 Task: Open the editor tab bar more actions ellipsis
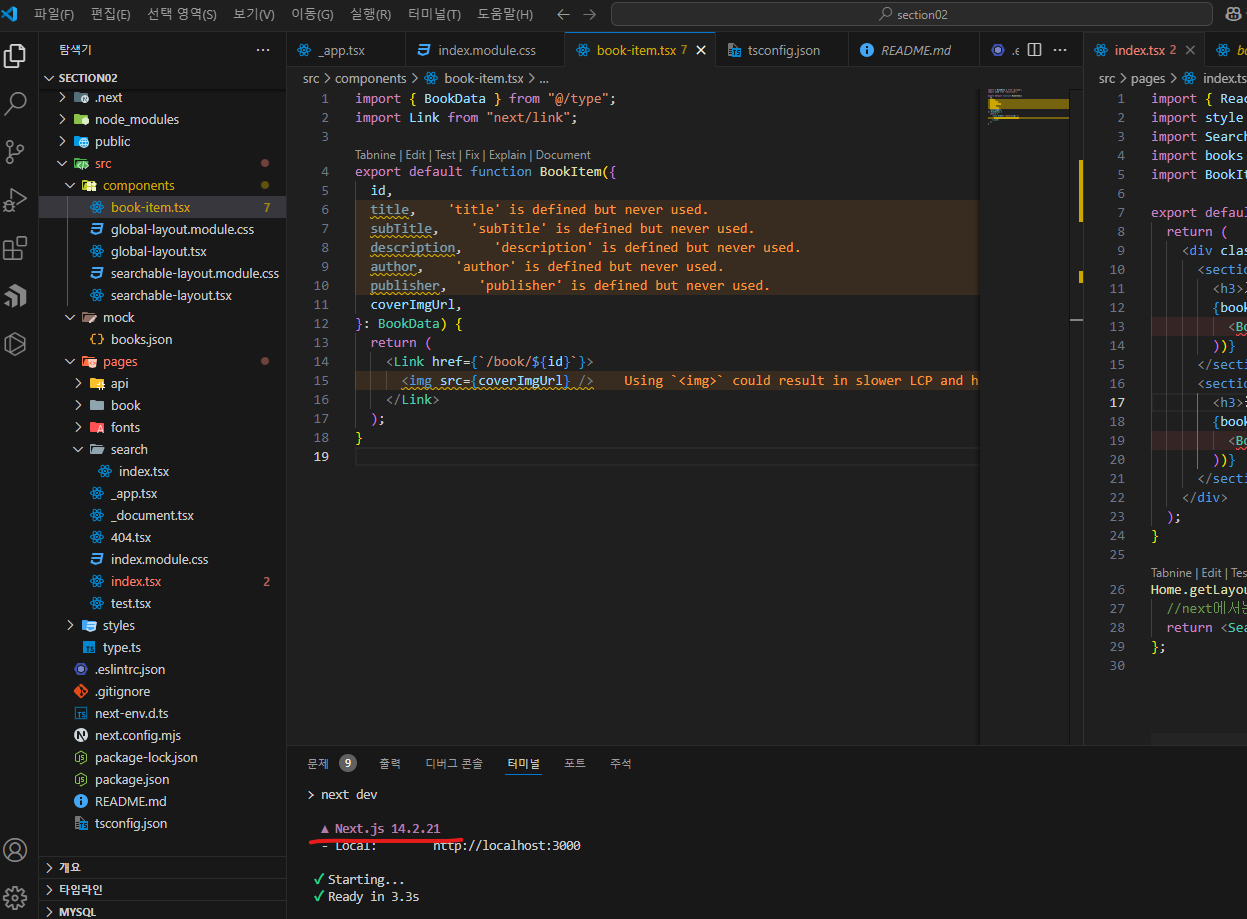pyautogui.click(x=1060, y=50)
